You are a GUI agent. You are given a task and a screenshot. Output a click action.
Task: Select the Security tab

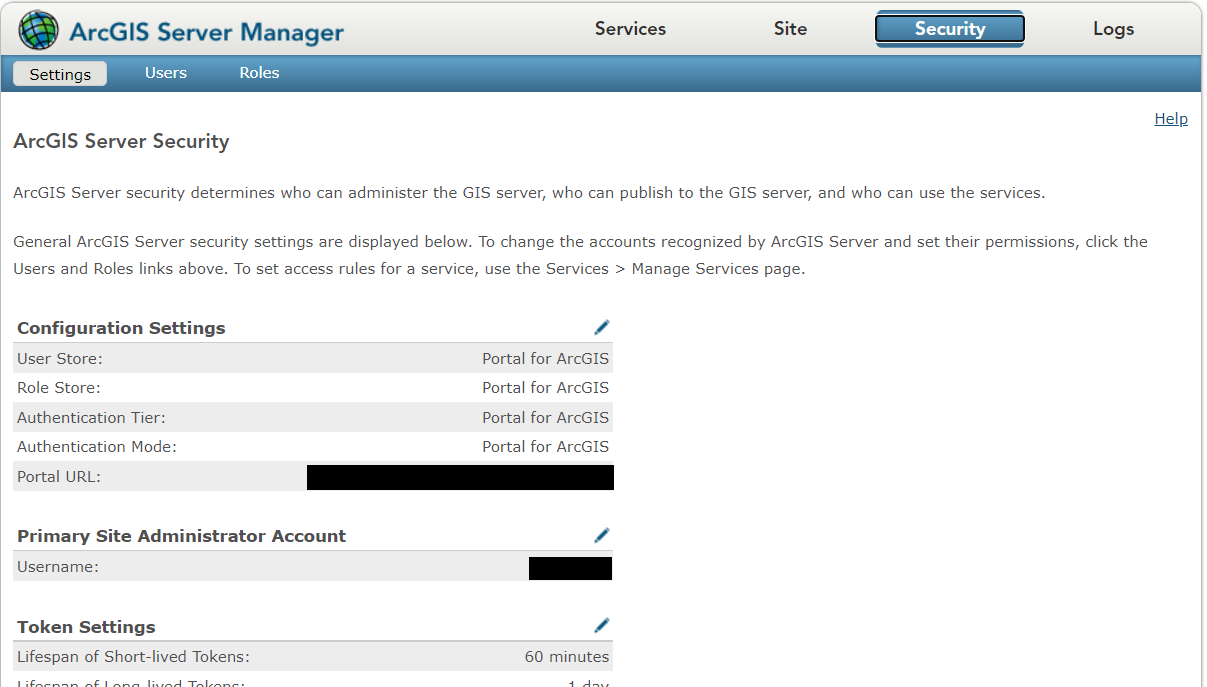[948, 29]
